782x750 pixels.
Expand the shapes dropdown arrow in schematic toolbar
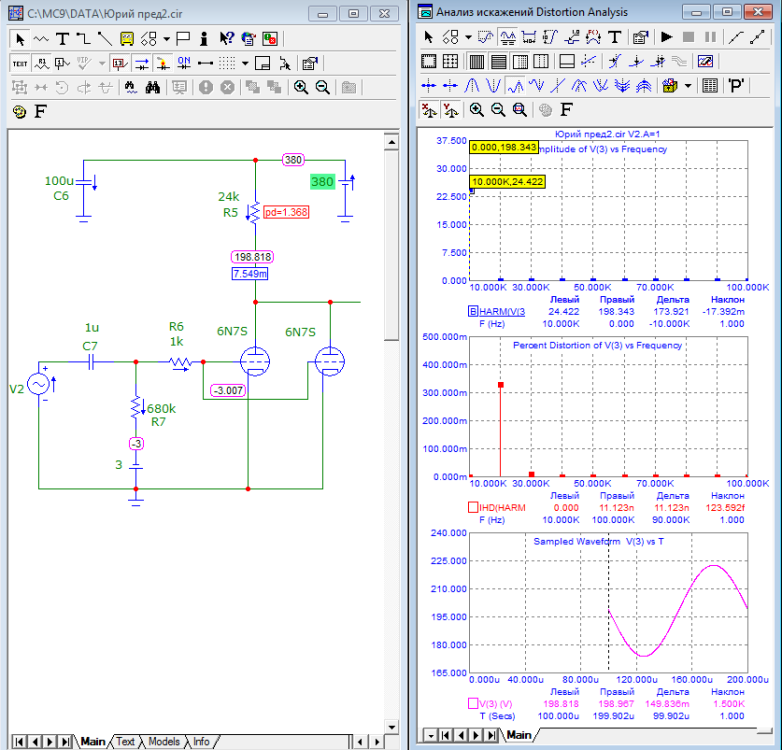(166, 39)
